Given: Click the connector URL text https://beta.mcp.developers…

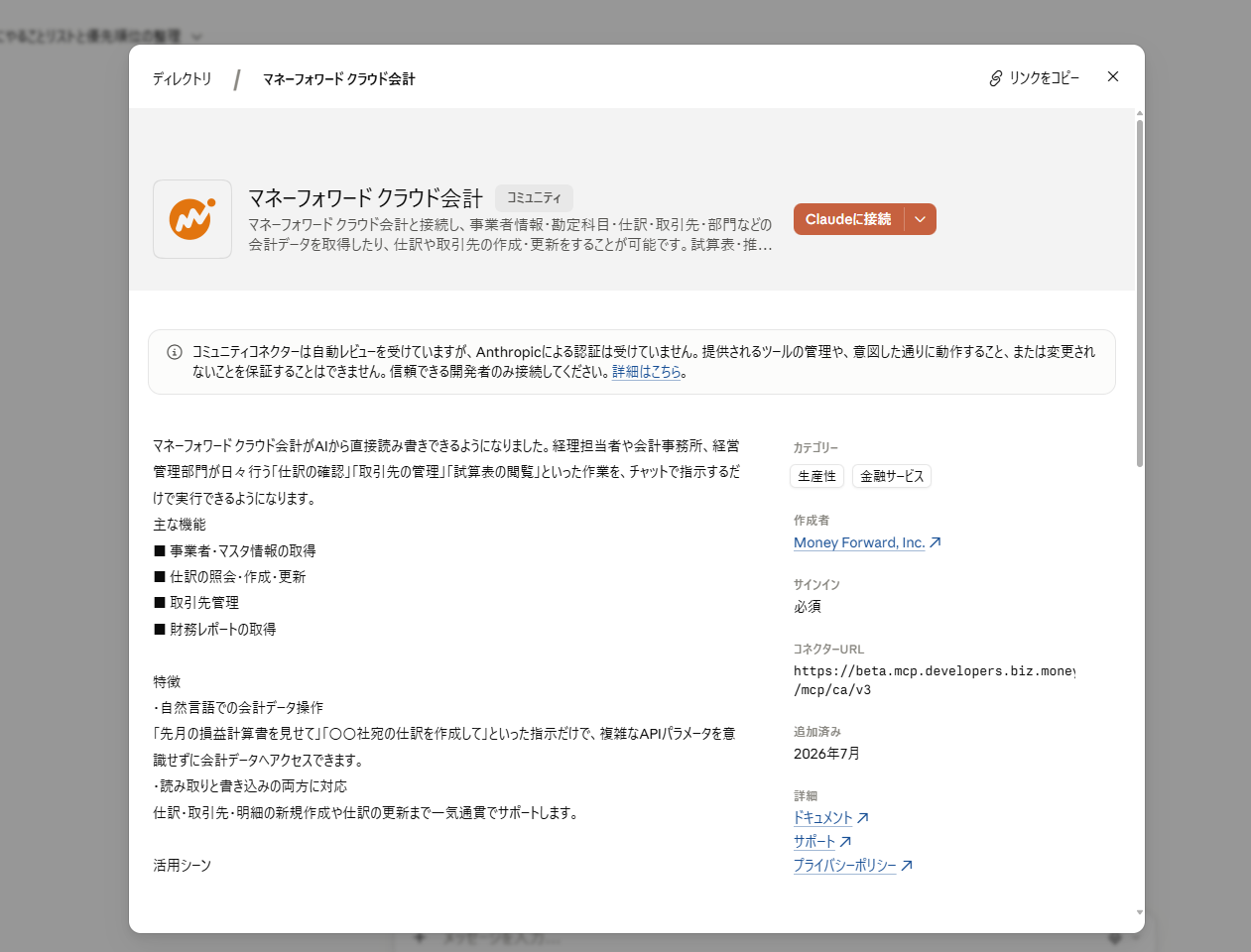Looking at the screenshot, I should click(x=935, y=680).
